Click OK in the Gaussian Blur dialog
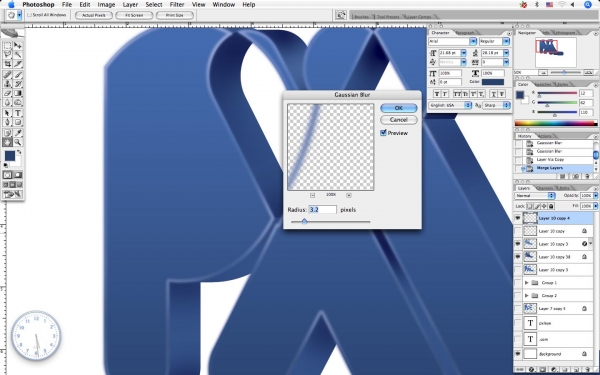The width and height of the screenshot is (600, 375). click(399, 108)
